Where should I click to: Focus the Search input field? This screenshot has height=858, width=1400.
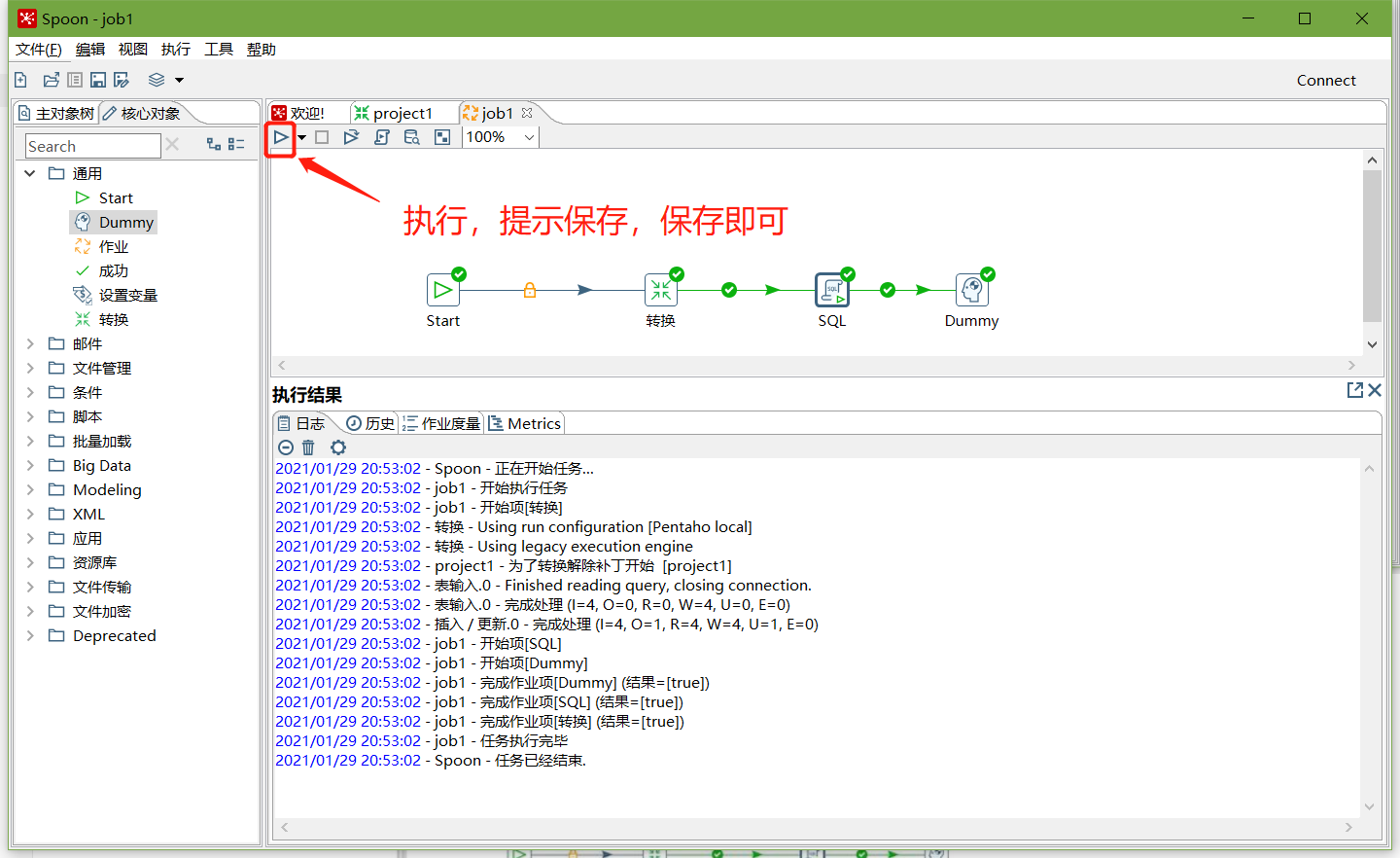click(92, 146)
